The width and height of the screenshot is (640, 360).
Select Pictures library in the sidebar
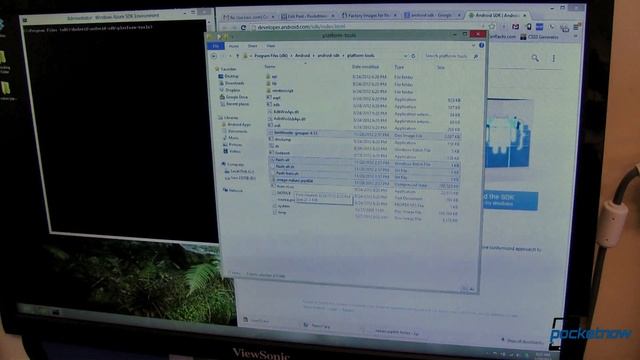(x=234, y=144)
